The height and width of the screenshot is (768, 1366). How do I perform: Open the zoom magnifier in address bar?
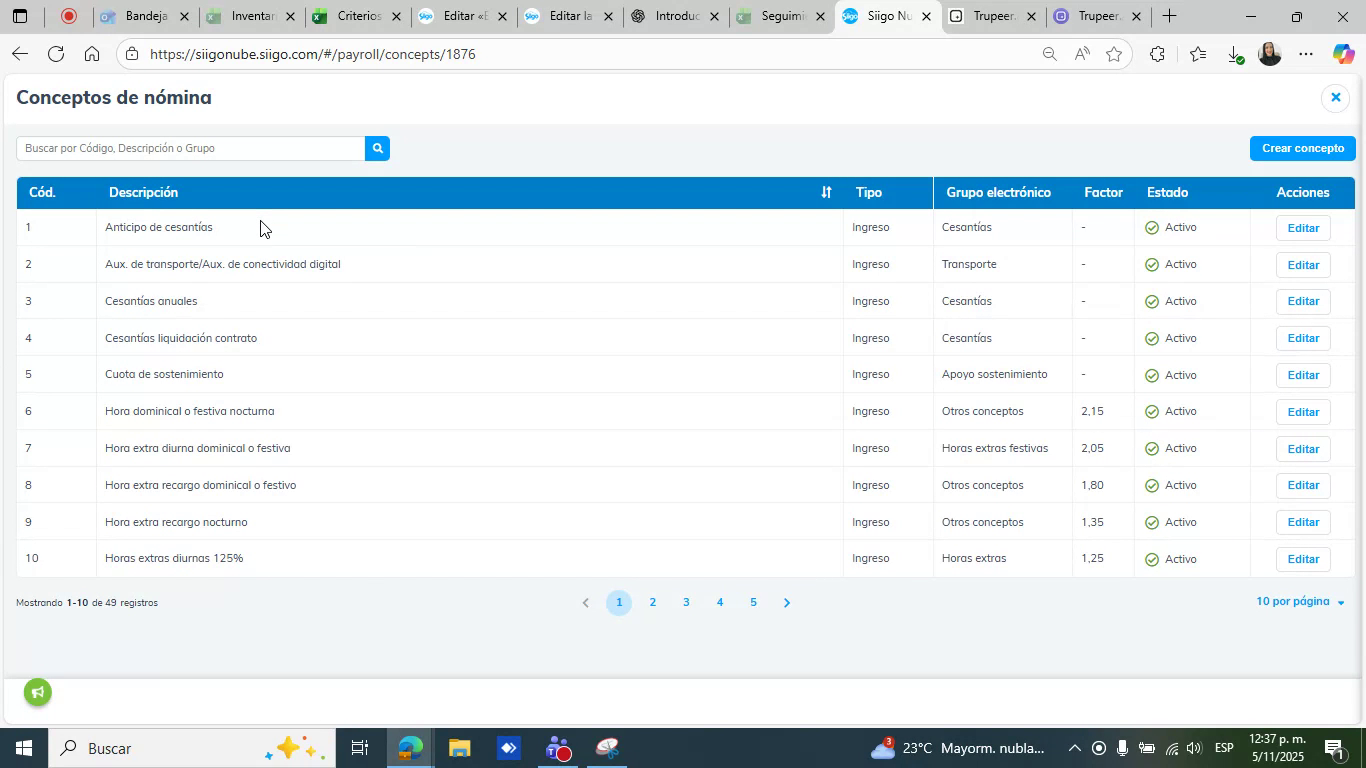click(x=1049, y=54)
